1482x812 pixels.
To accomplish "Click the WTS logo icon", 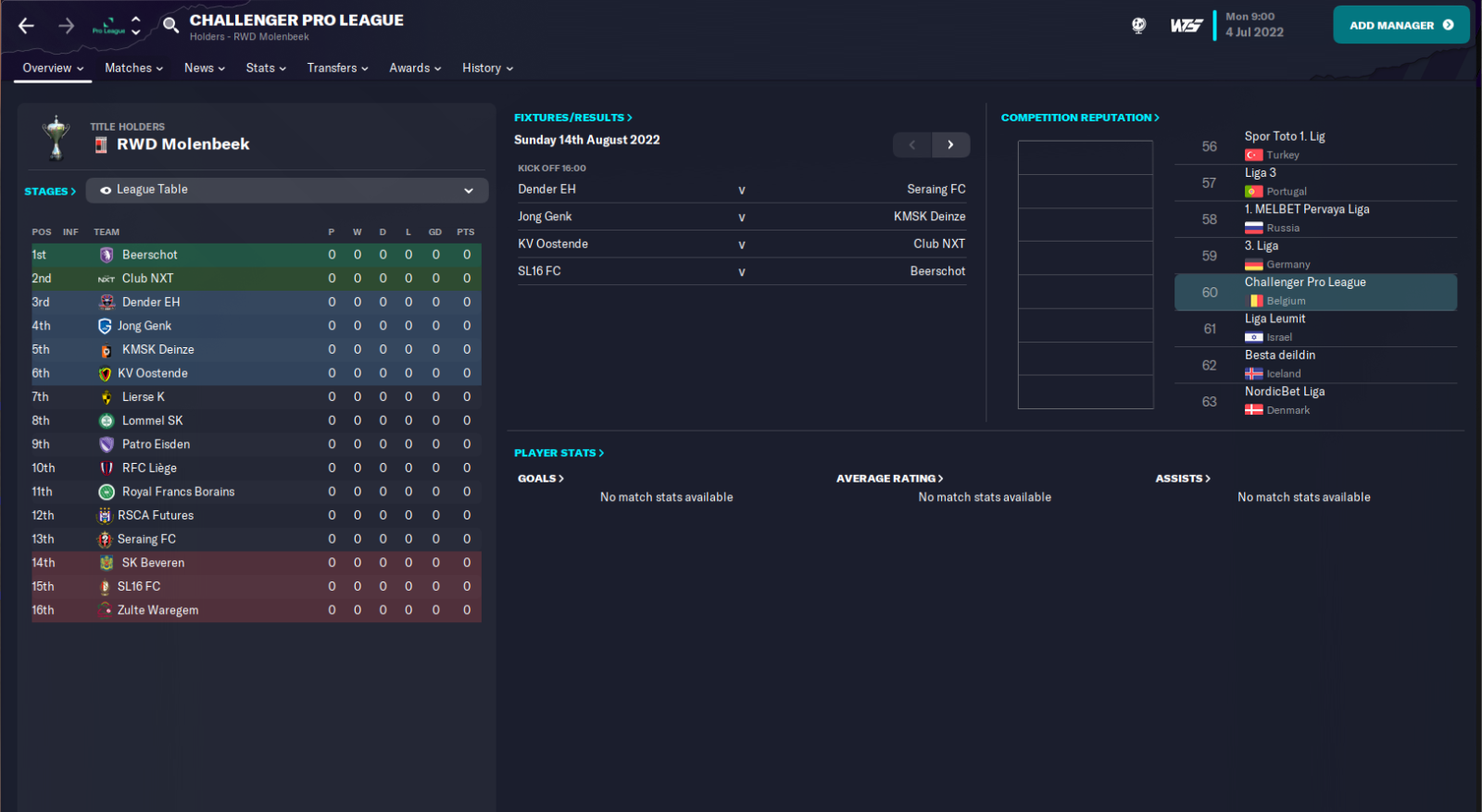I will [1186, 26].
